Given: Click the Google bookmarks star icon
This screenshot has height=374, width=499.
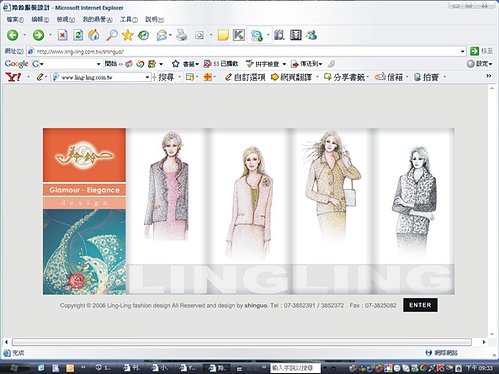Looking at the screenshot, I should (176, 64).
